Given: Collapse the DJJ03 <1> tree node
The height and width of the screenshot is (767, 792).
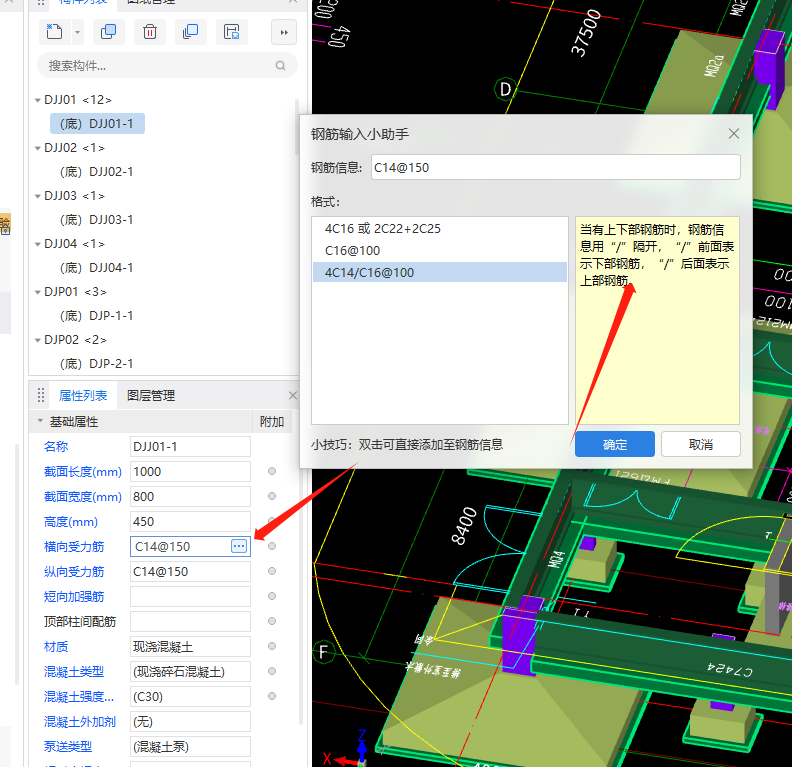Looking at the screenshot, I should (37, 196).
